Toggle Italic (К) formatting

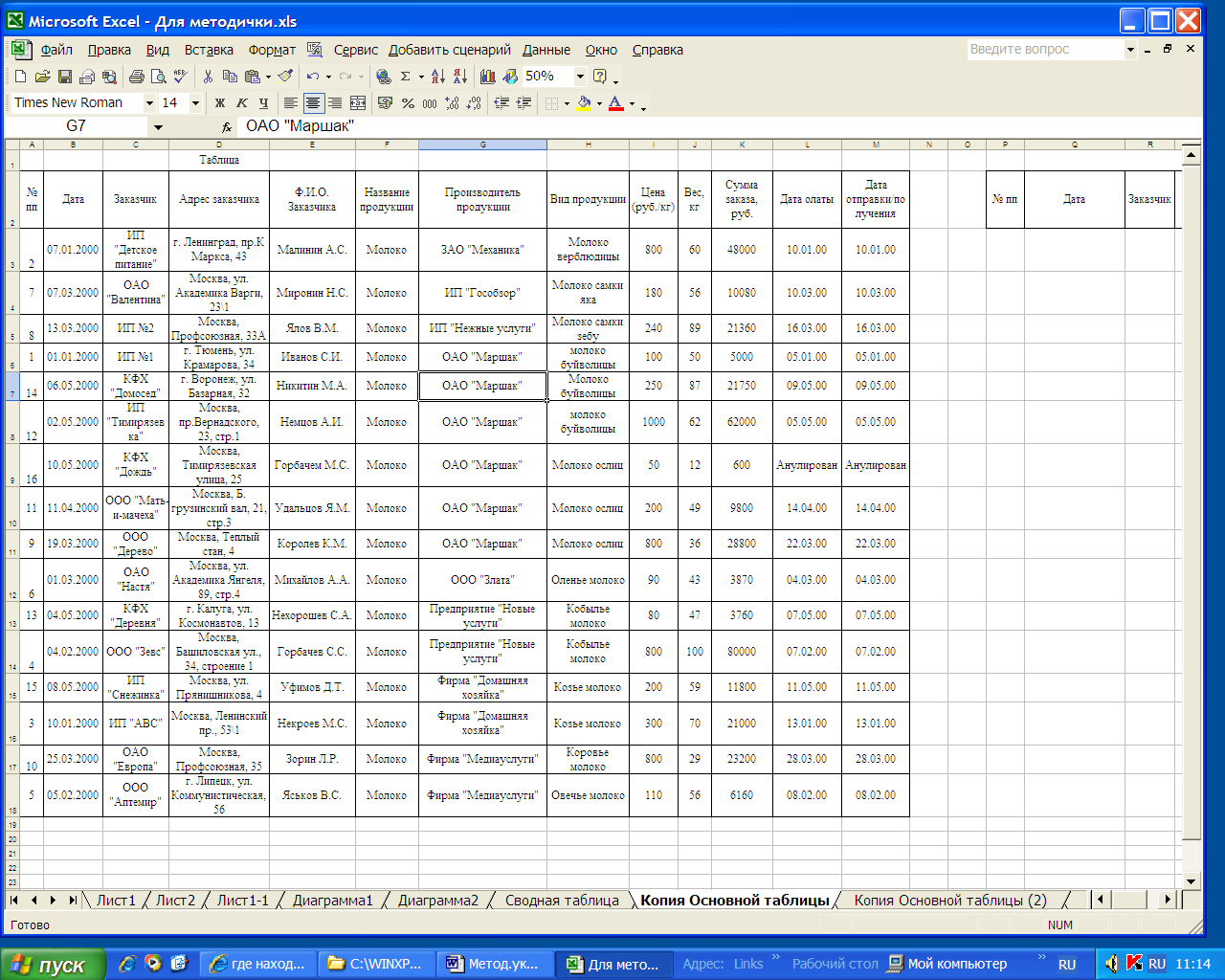point(242,102)
